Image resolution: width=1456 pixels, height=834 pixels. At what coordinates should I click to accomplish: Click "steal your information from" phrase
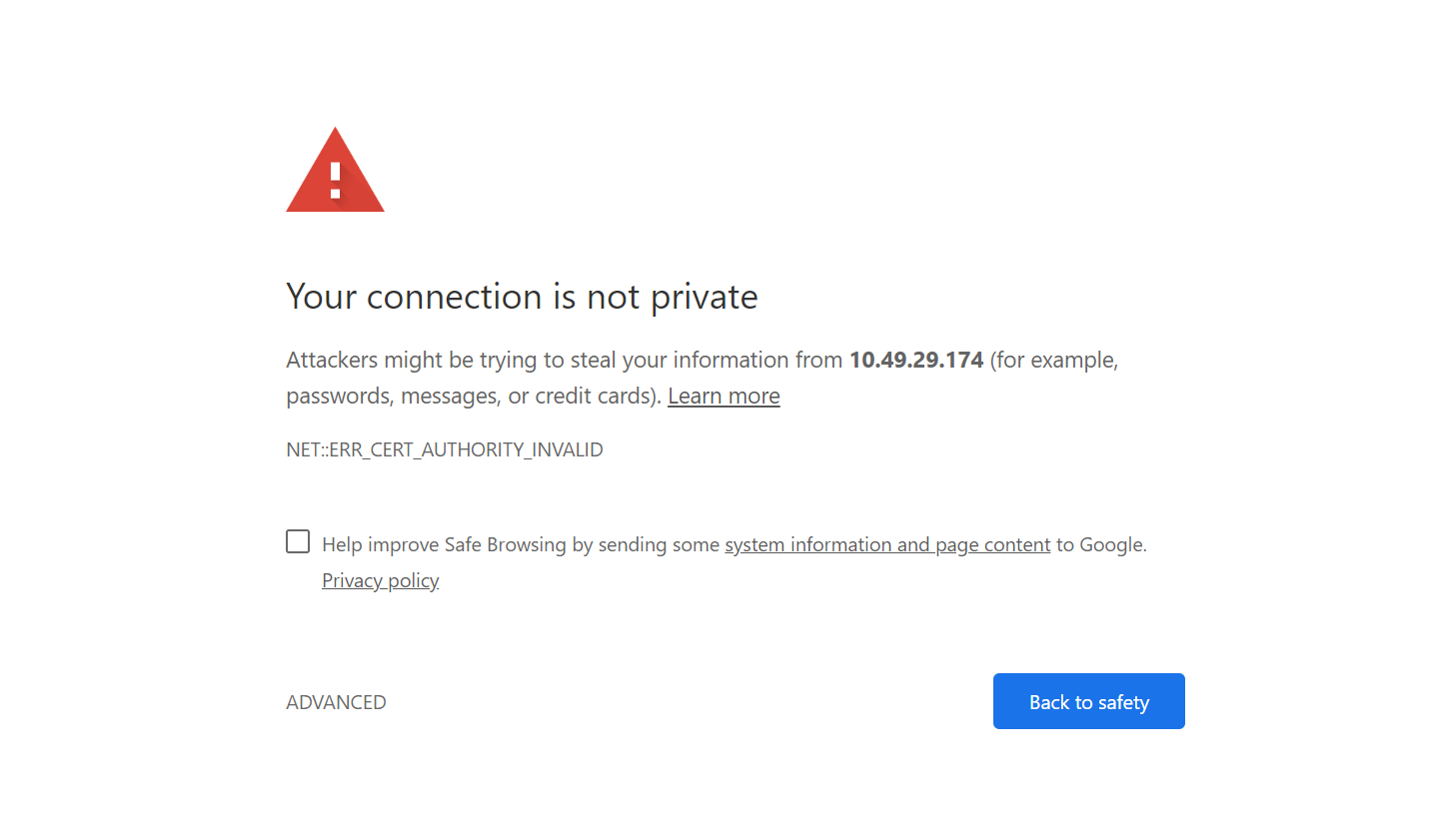point(707,361)
